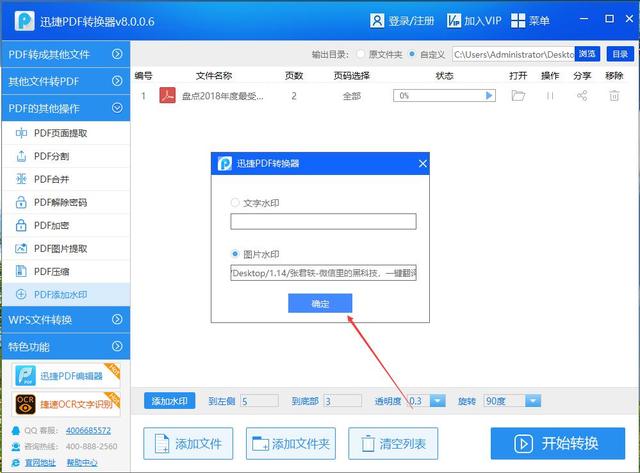Viewport: 640px width, 473px height.
Task: Choose 文字水印 radio option
Action: pos(235,202)
